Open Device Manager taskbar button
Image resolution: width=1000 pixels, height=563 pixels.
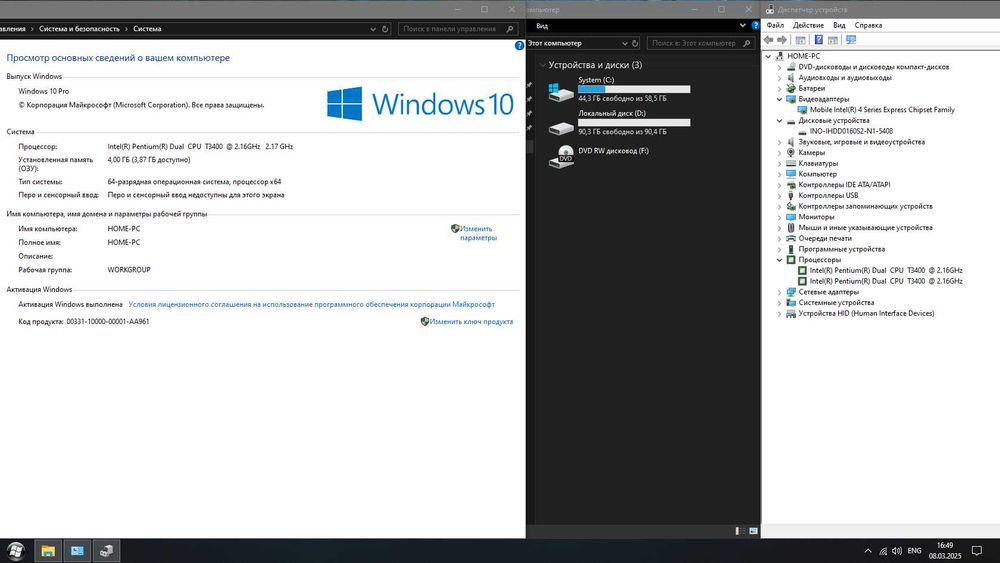107,551
